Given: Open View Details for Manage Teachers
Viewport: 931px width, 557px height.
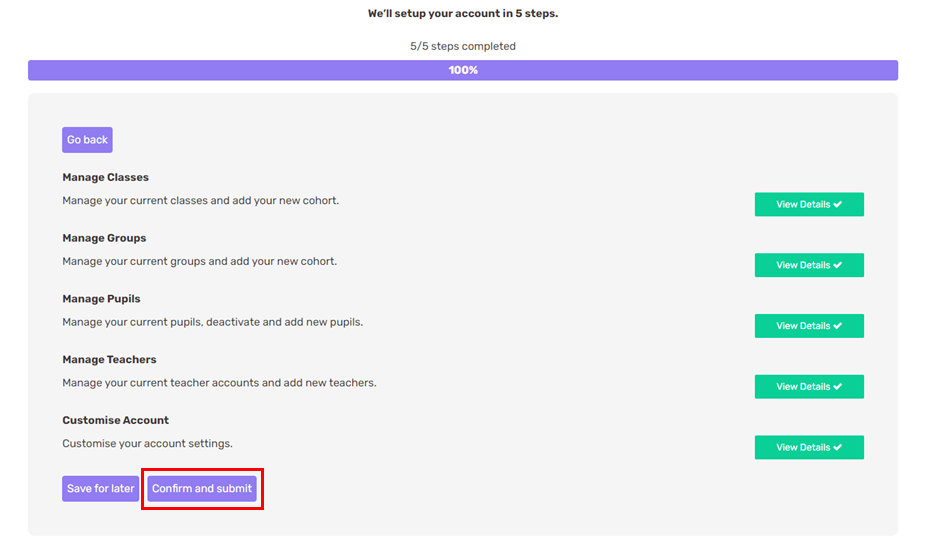Looking at the screenshot, I should click(x=809, y=387).
